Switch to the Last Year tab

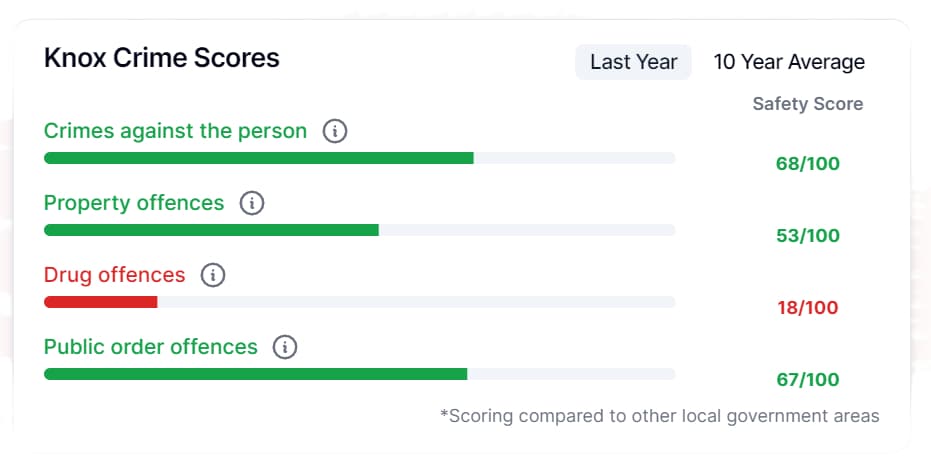(633, 62)
